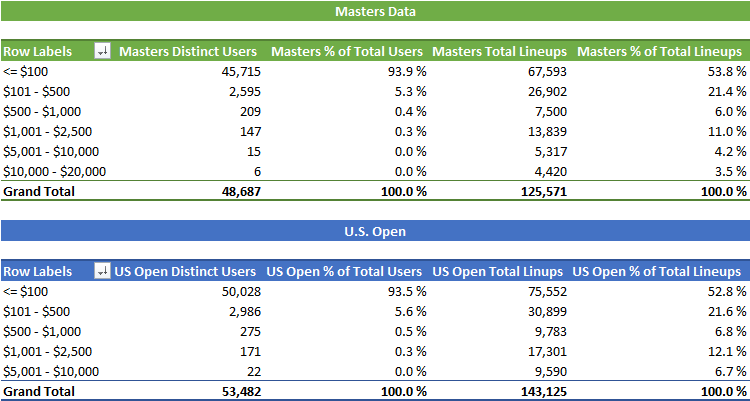This screenshot has height=401, width=750.
Task: Select the cell showing 3.5 %
Action: tap(730, 172)
